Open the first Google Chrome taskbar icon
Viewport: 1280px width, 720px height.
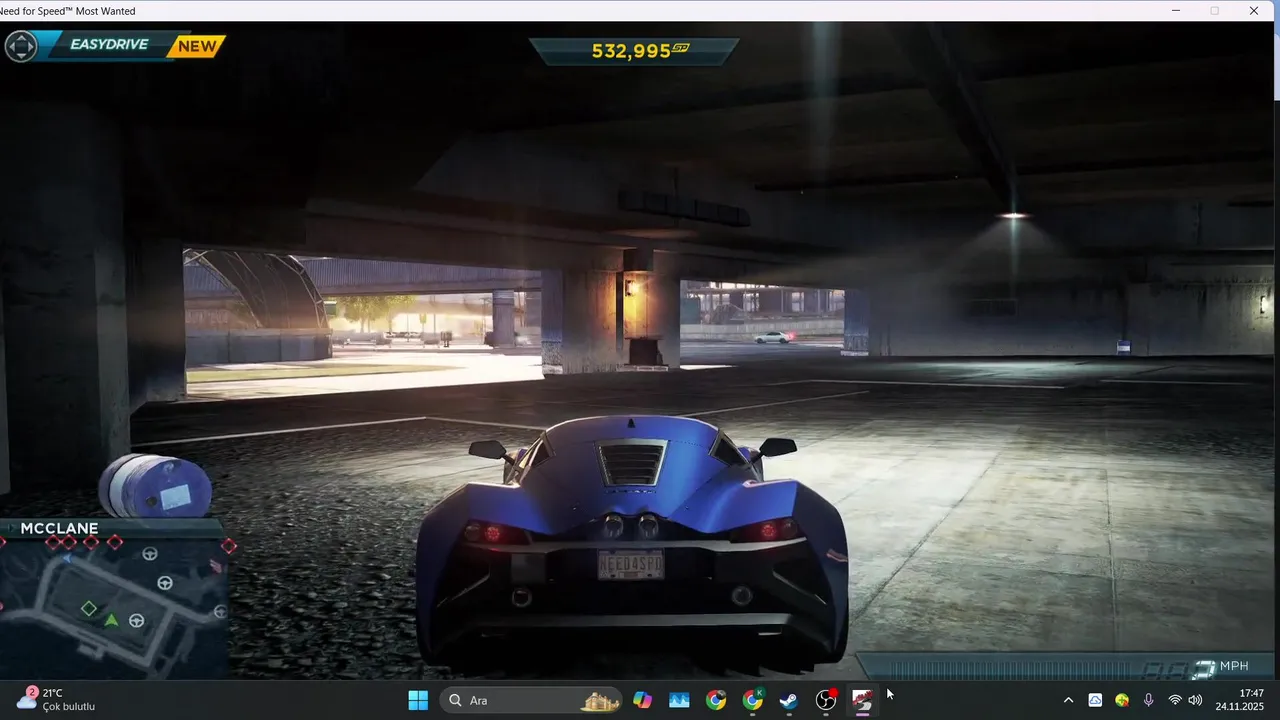point(716,700)
